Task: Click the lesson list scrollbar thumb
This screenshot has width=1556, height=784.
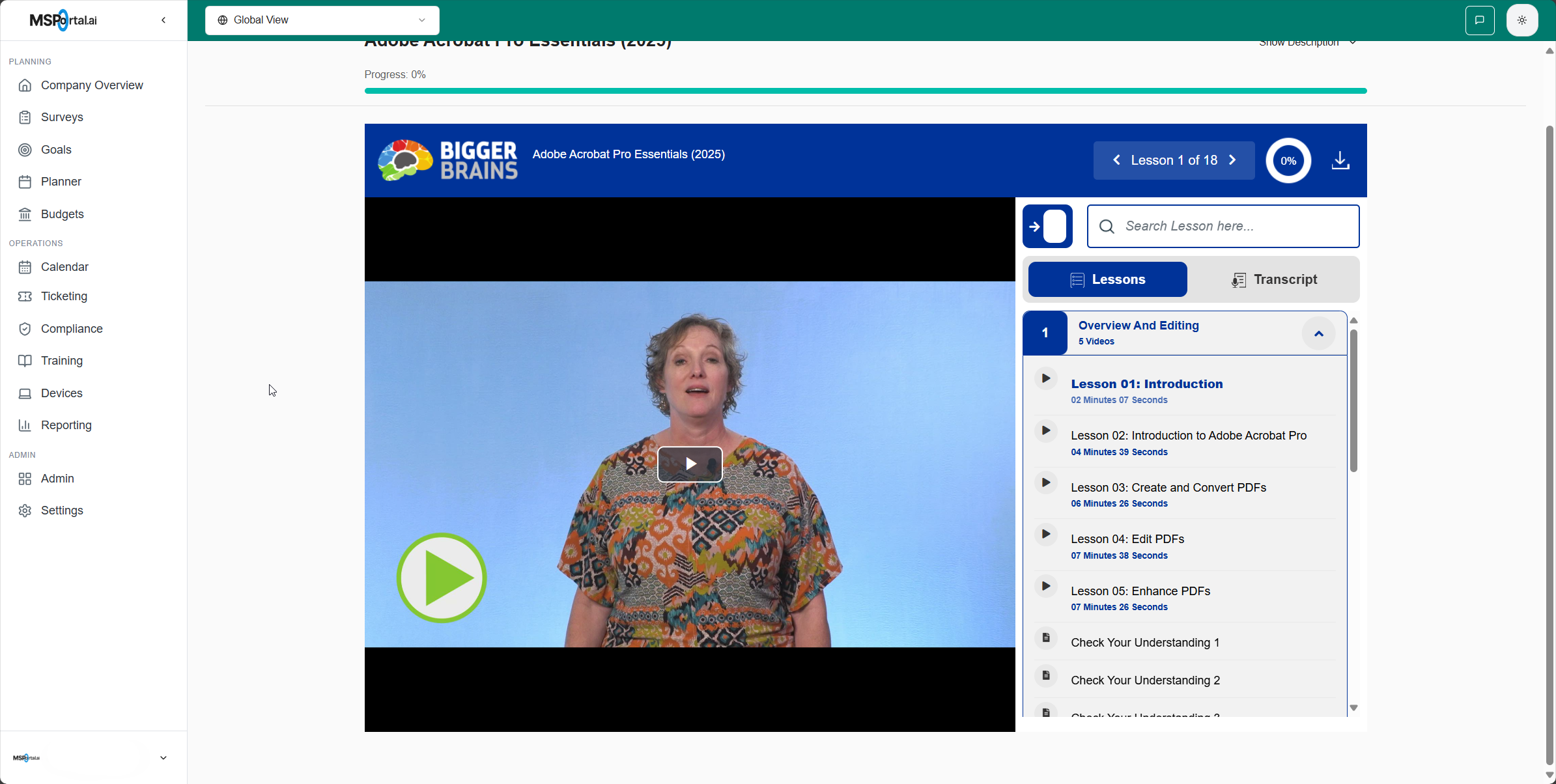Action: coord(1353,400)
